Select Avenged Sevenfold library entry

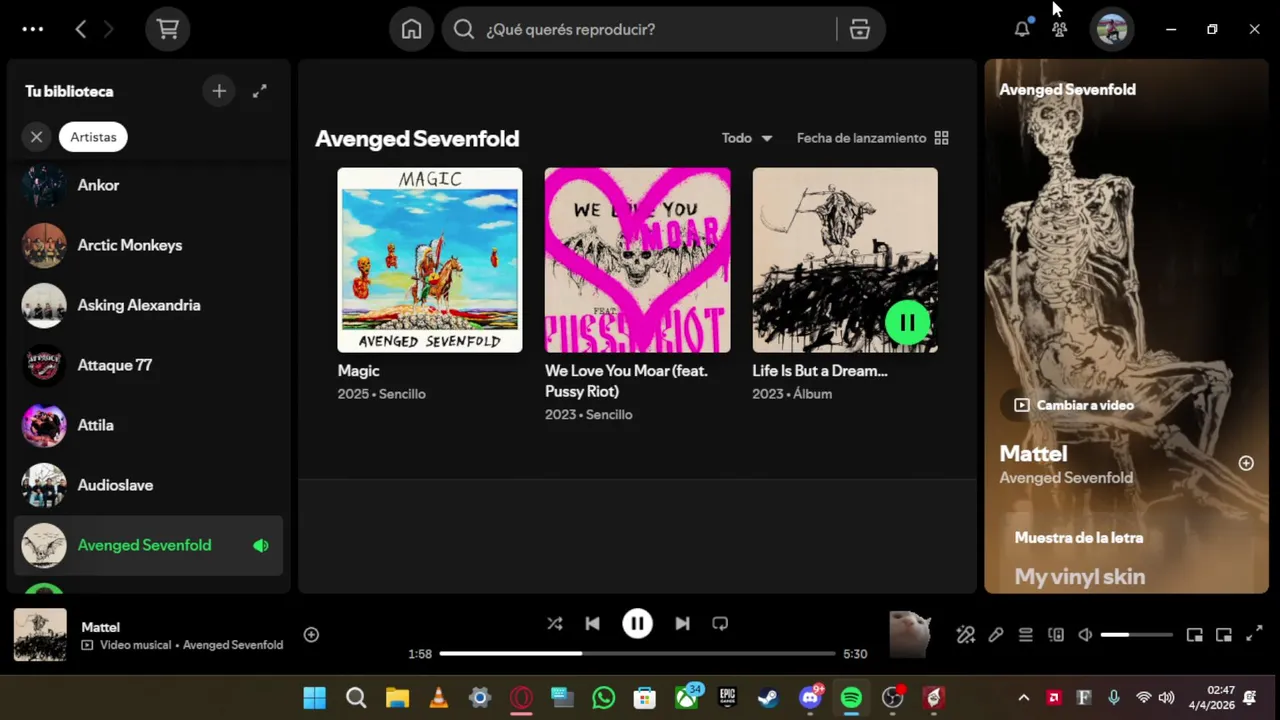pos(148,545)
